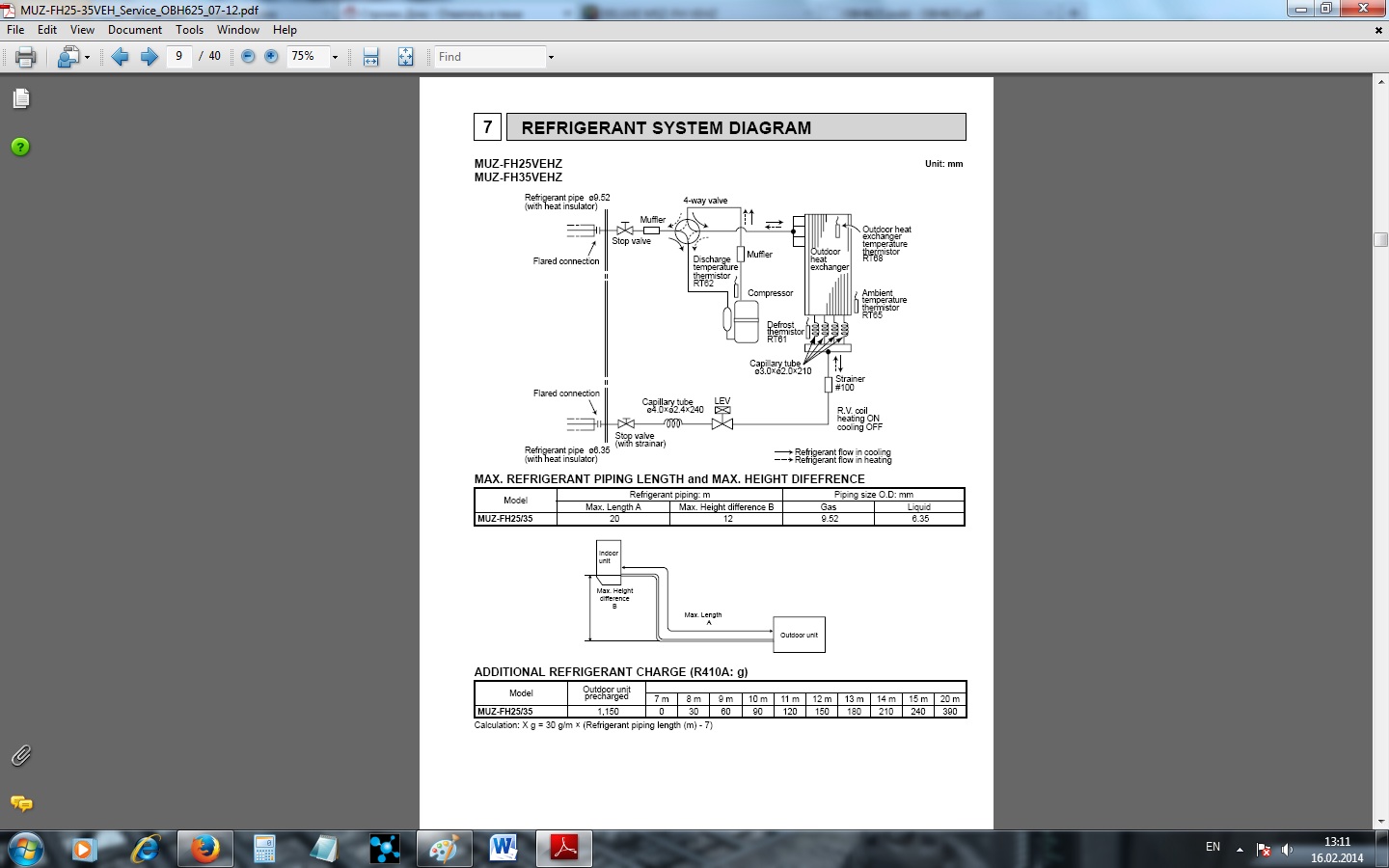Image resolution: width=1389 pixels, height=868 pixels.
Task: Switch to Paint in the taskbar
Action: coord(444,850)
